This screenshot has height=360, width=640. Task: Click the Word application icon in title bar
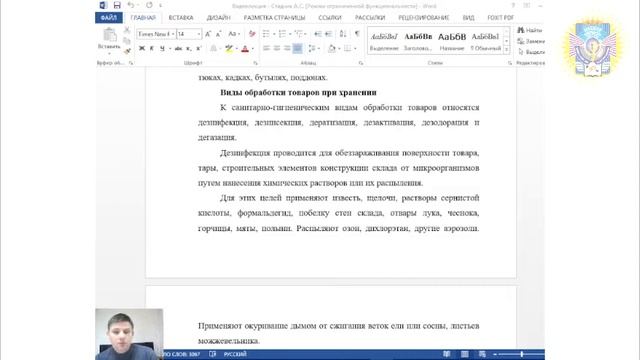pyautogui.click(x=103, y=5)
